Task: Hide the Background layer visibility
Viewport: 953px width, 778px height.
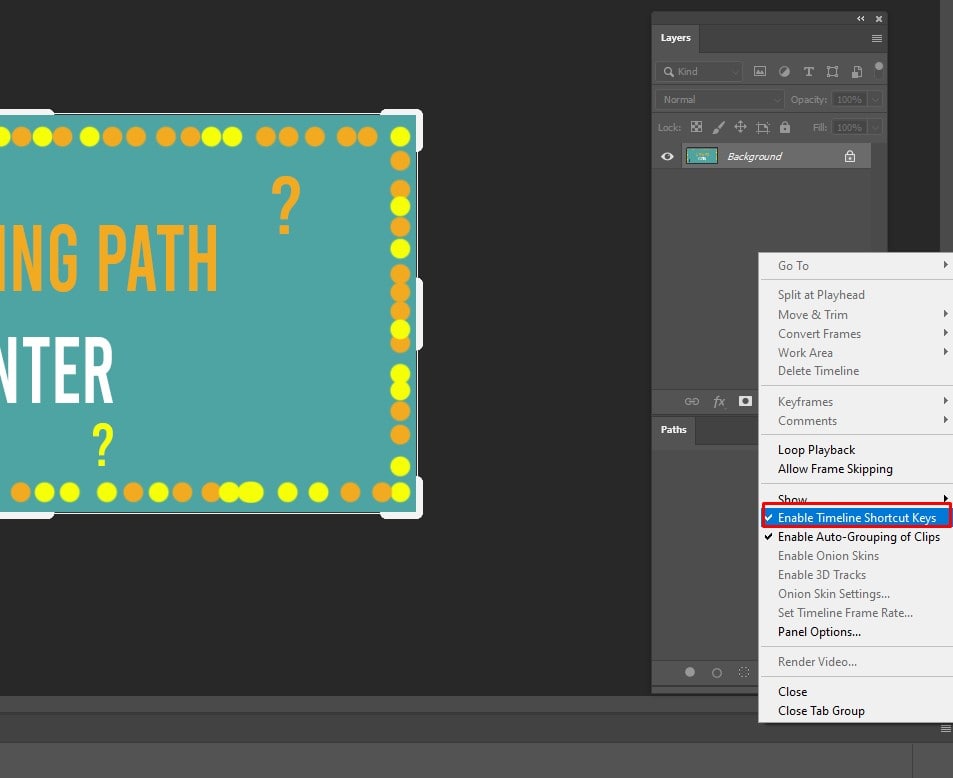Action: (x=666, y=156)
